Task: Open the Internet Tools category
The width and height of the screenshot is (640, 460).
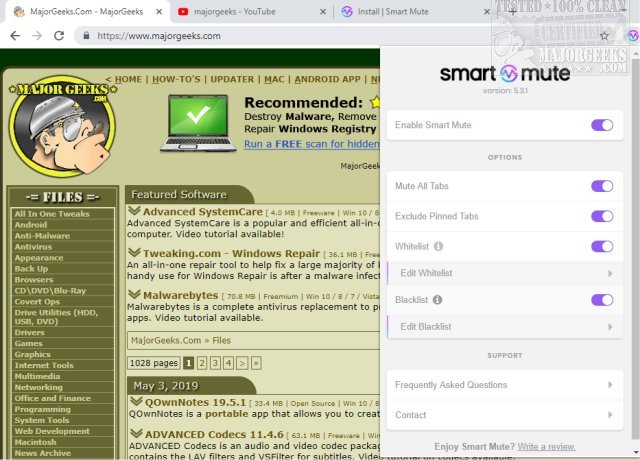Action: 44,366
